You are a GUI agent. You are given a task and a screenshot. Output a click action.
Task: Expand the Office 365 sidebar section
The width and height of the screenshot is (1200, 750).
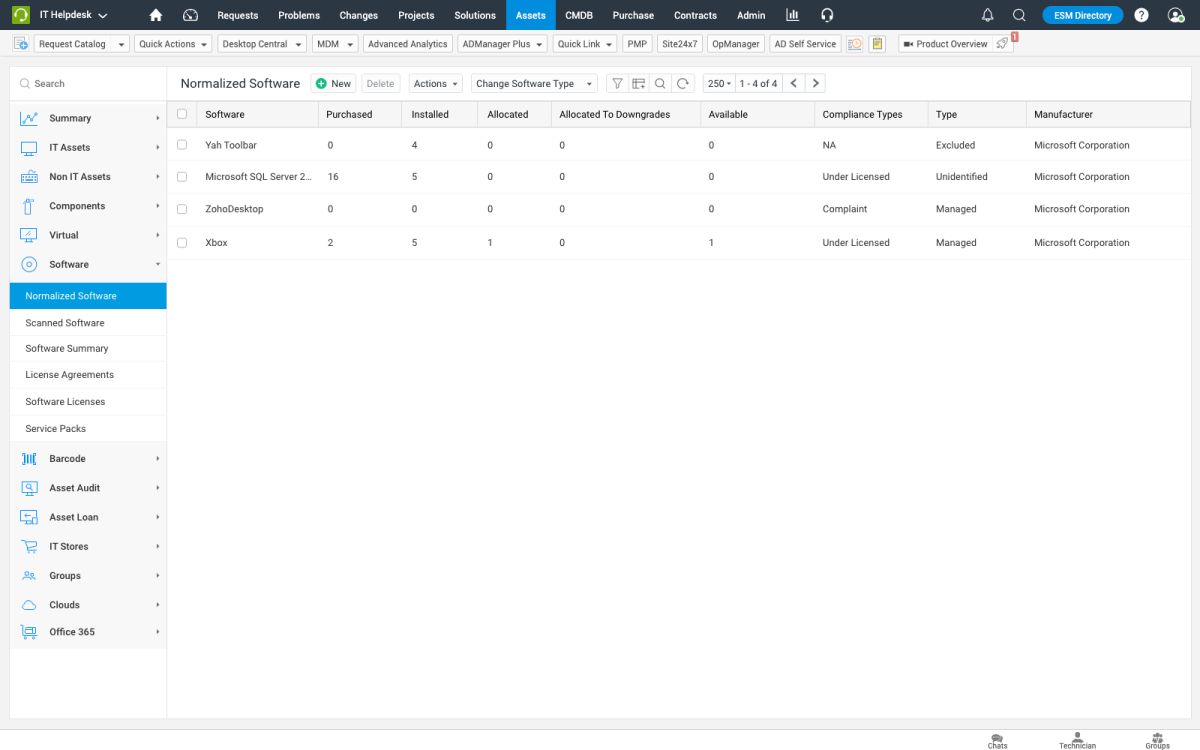(88, 632)
